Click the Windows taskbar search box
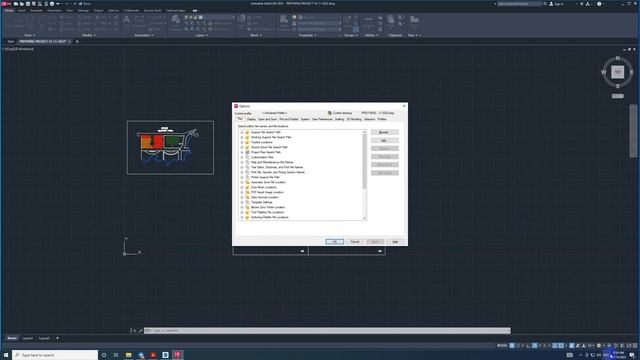This screenshot has height=360, width=640. [x=55, y=355]
